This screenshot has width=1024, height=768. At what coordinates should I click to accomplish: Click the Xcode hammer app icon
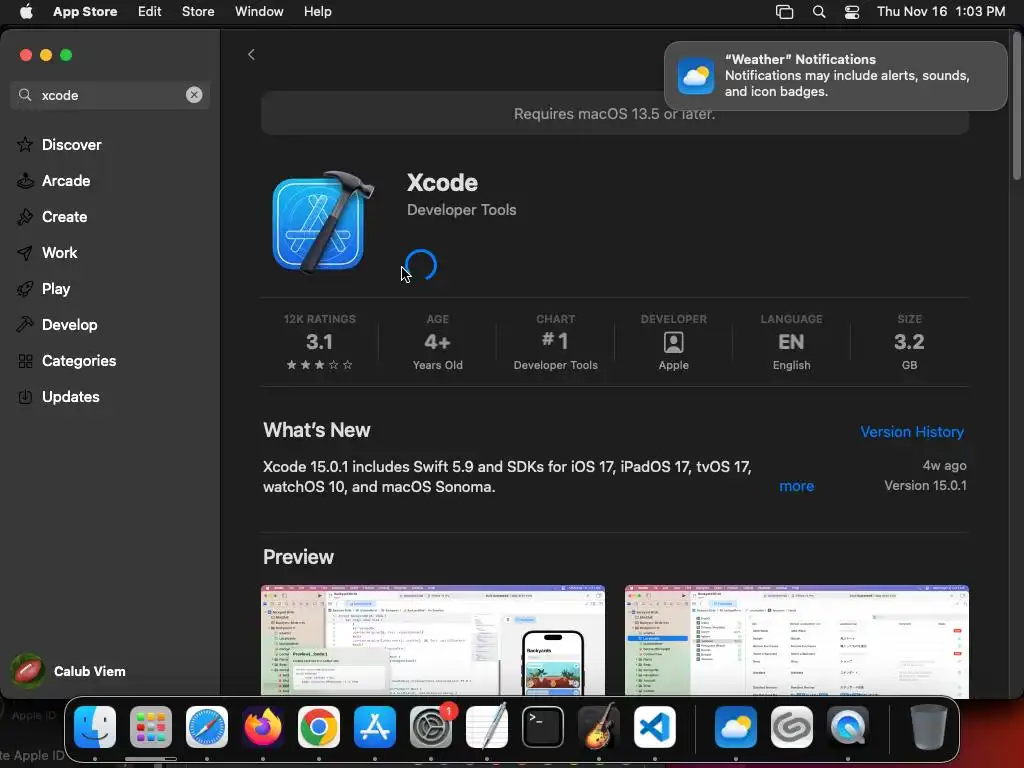323,221
